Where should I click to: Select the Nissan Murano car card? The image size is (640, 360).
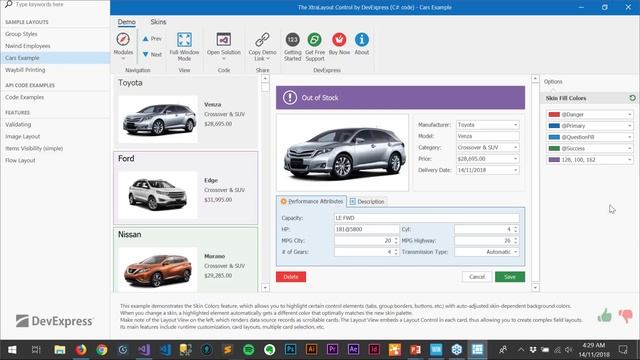(186, 260)
